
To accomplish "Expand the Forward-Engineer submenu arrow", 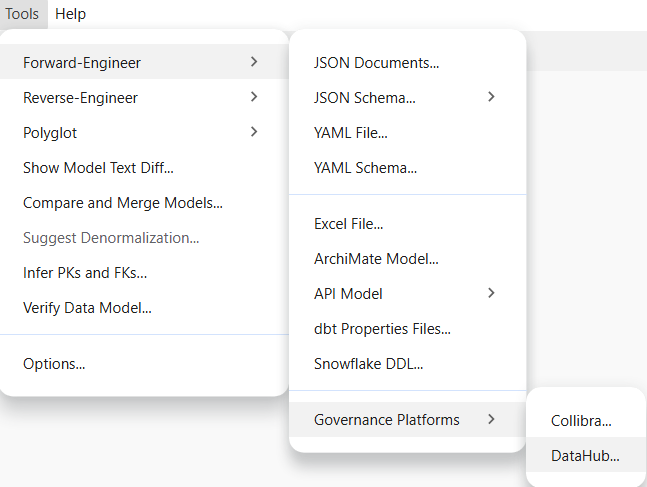I will (x=254, y=63).
